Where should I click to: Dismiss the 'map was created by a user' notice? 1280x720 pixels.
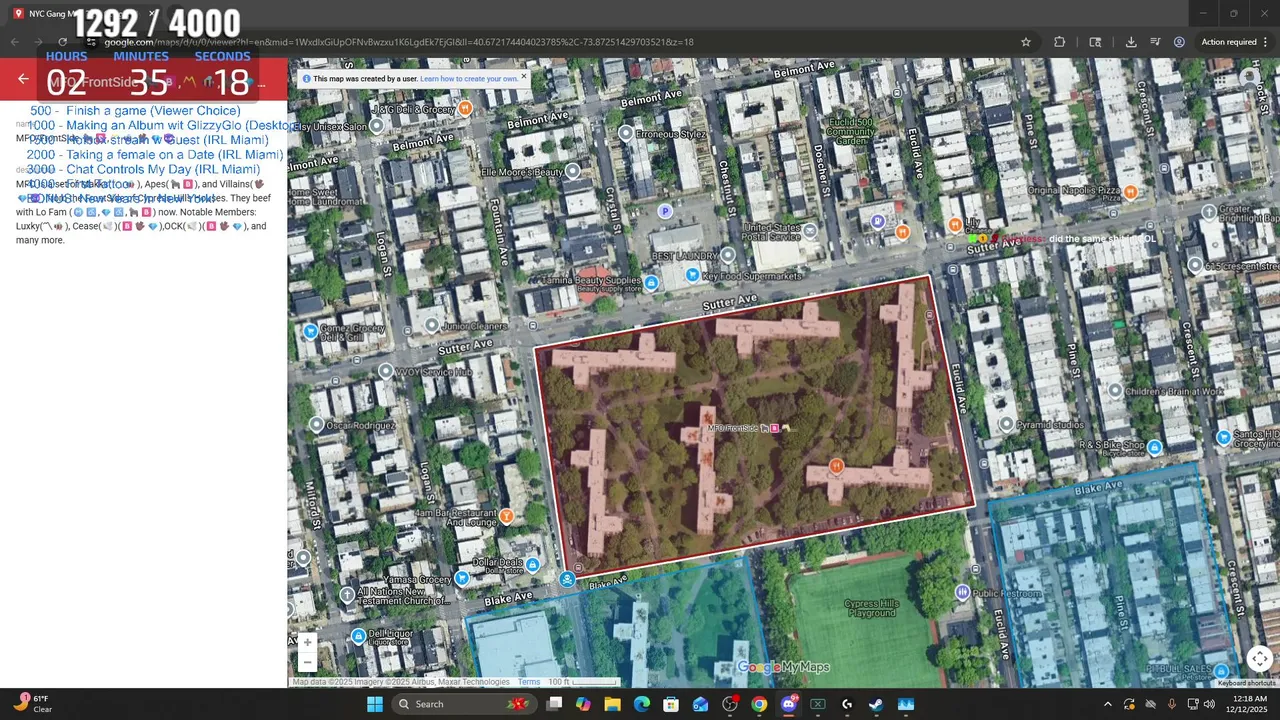coord(522,77)
